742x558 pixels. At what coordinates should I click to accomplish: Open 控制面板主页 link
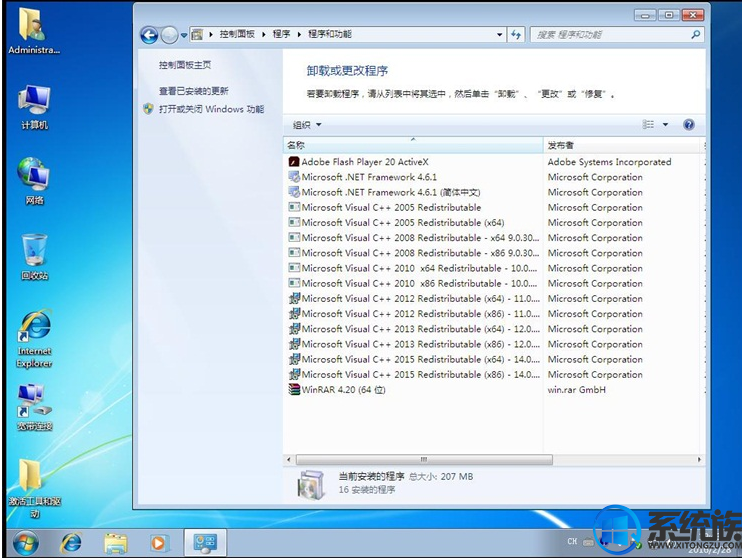point(185,65)
